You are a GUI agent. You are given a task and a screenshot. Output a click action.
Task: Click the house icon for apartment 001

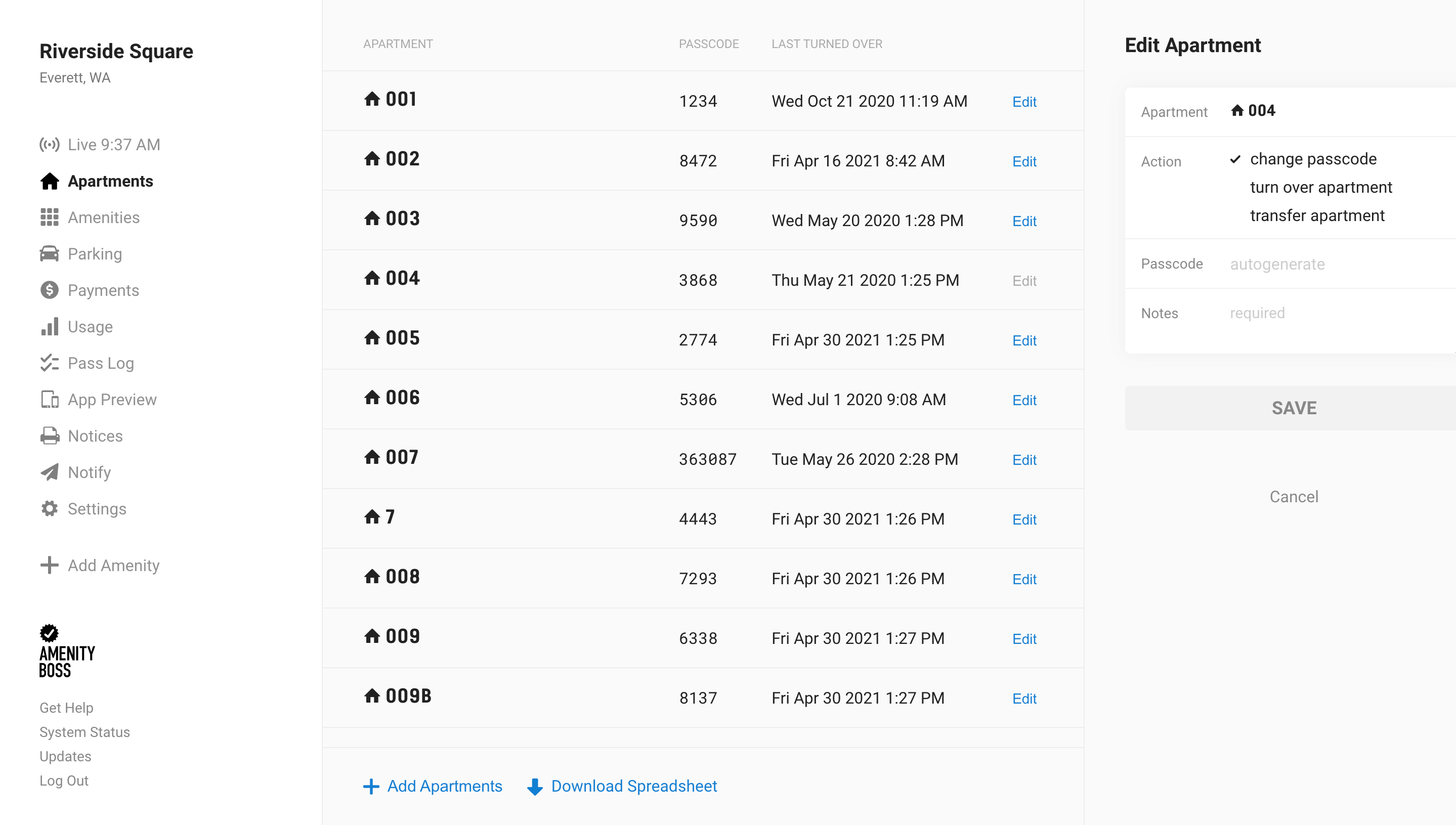(x=372, y=99)
